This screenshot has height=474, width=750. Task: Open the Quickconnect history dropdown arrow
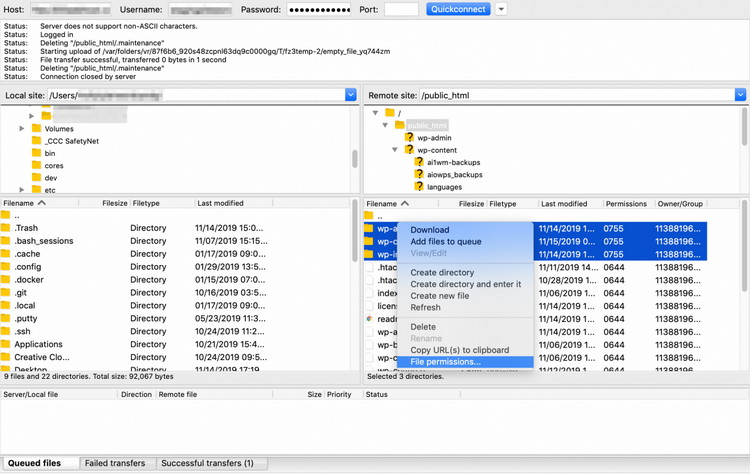pos(501,9)
